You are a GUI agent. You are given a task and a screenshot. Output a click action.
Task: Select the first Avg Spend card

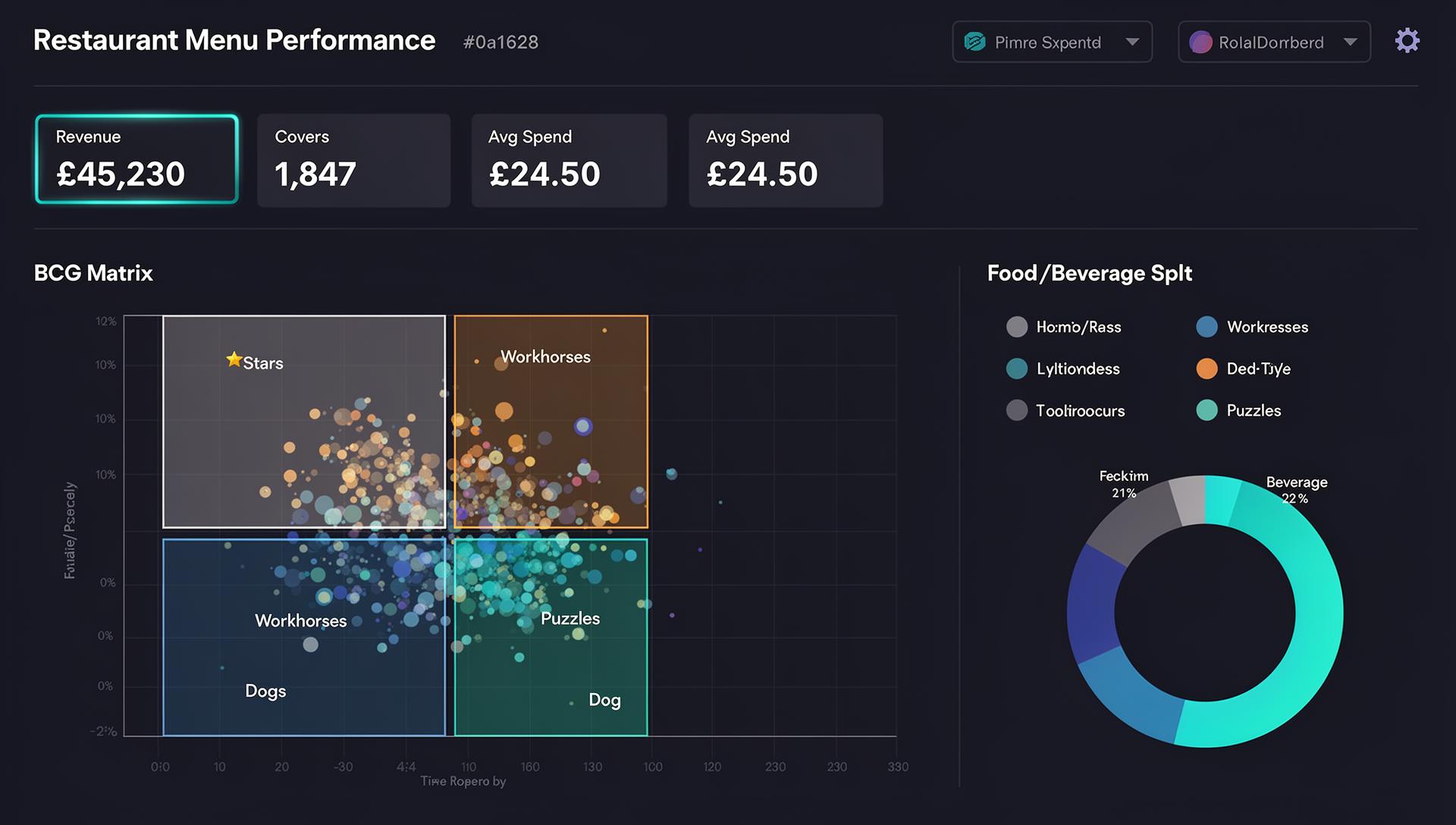point(569,160)
